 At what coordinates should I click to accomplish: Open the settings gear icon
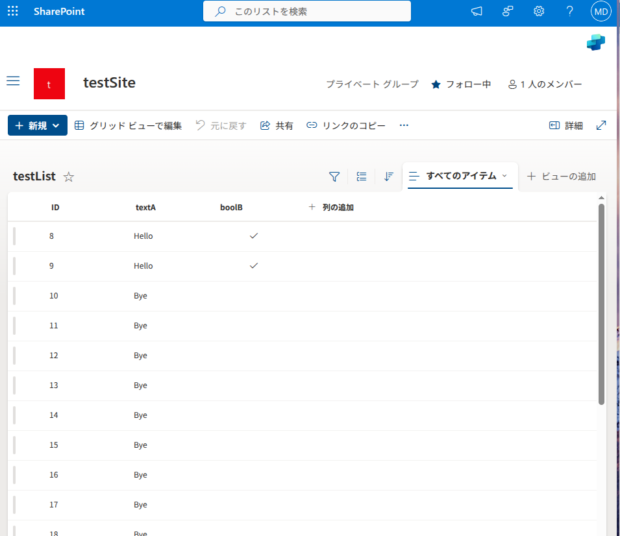point(538,11)
